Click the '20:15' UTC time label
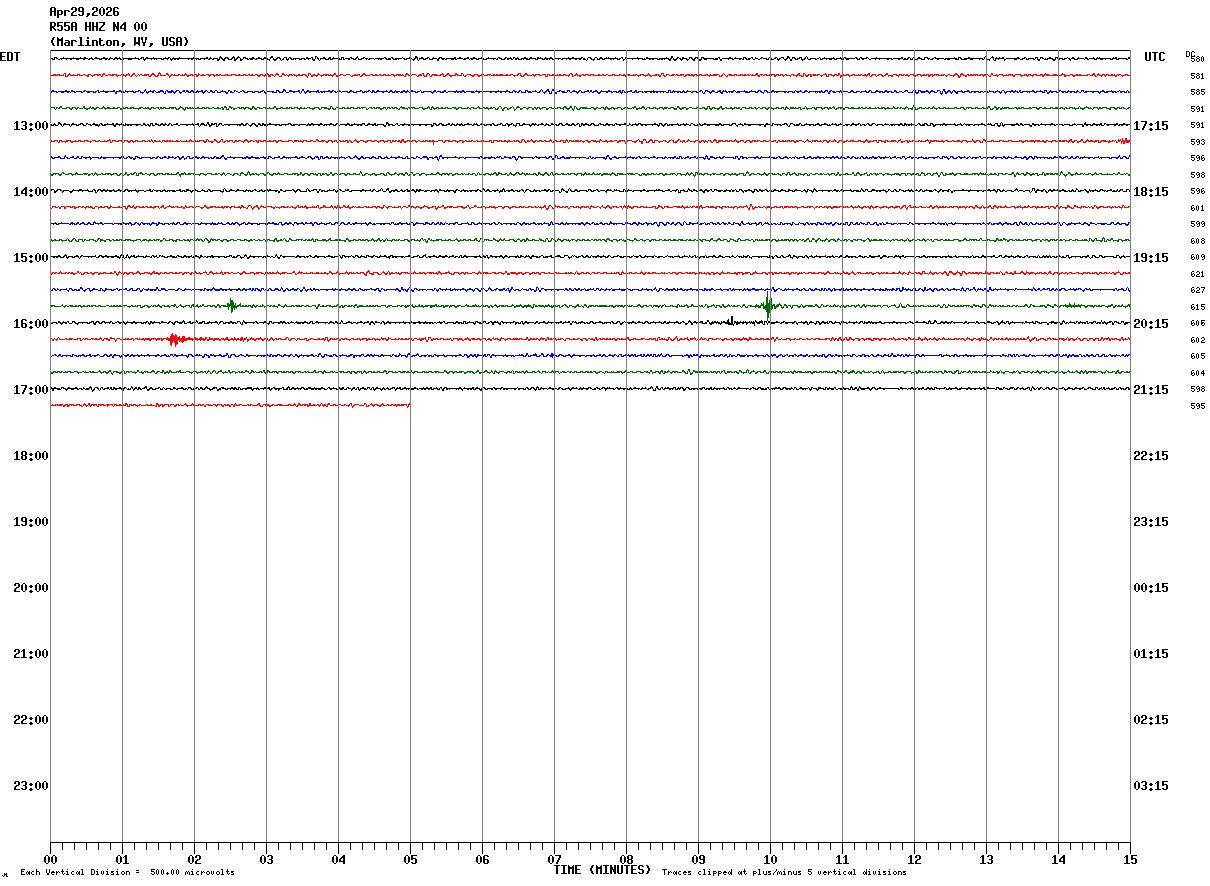The image size is (1210, 886). click(x=1152, y=324)
